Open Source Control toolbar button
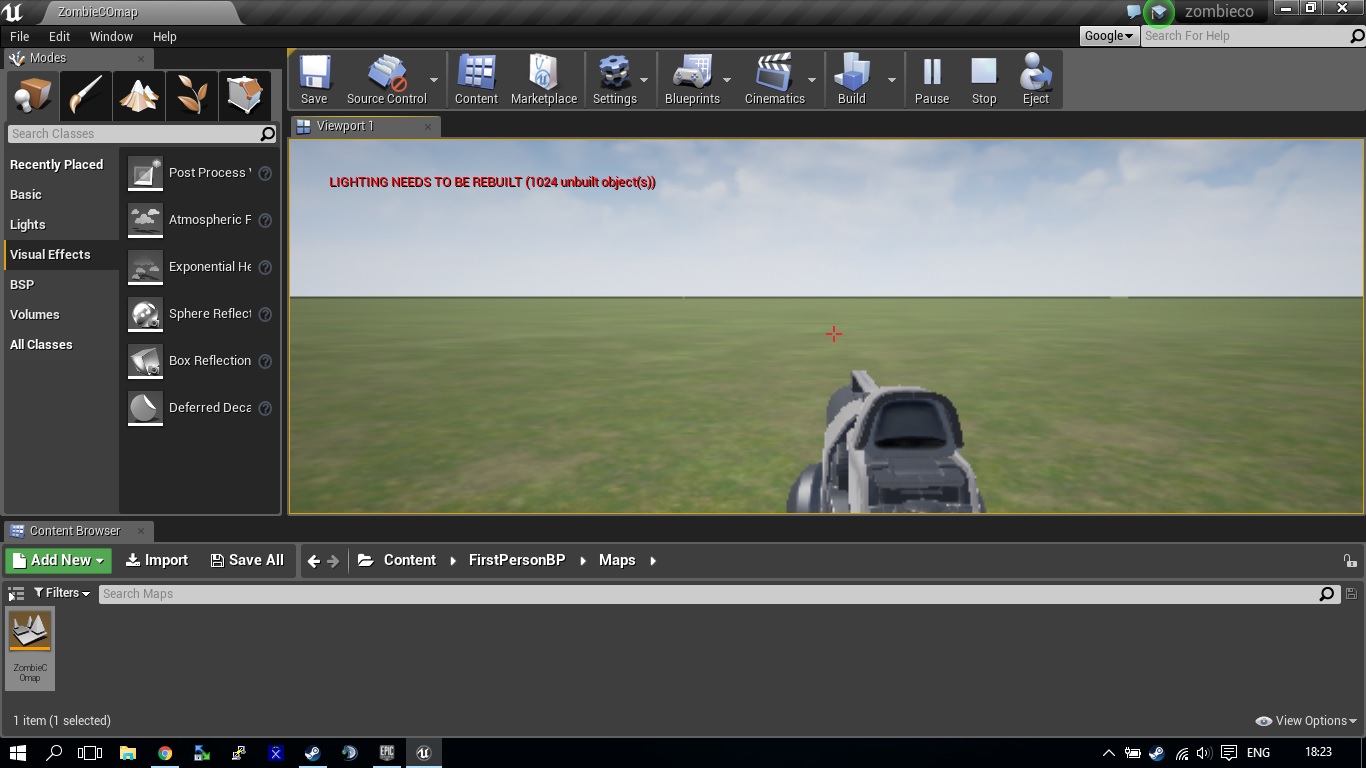The image size is (1366, 768). pos(386,80)
